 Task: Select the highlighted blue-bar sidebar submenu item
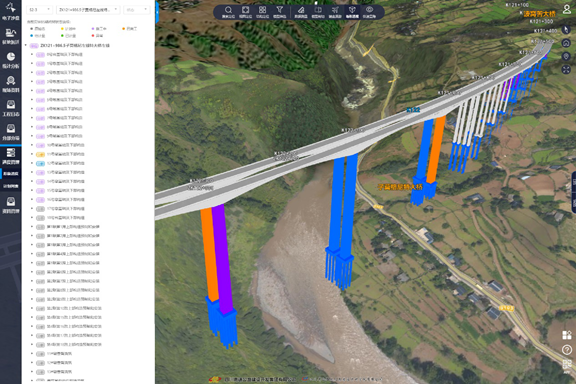click(x=11, y=173)
